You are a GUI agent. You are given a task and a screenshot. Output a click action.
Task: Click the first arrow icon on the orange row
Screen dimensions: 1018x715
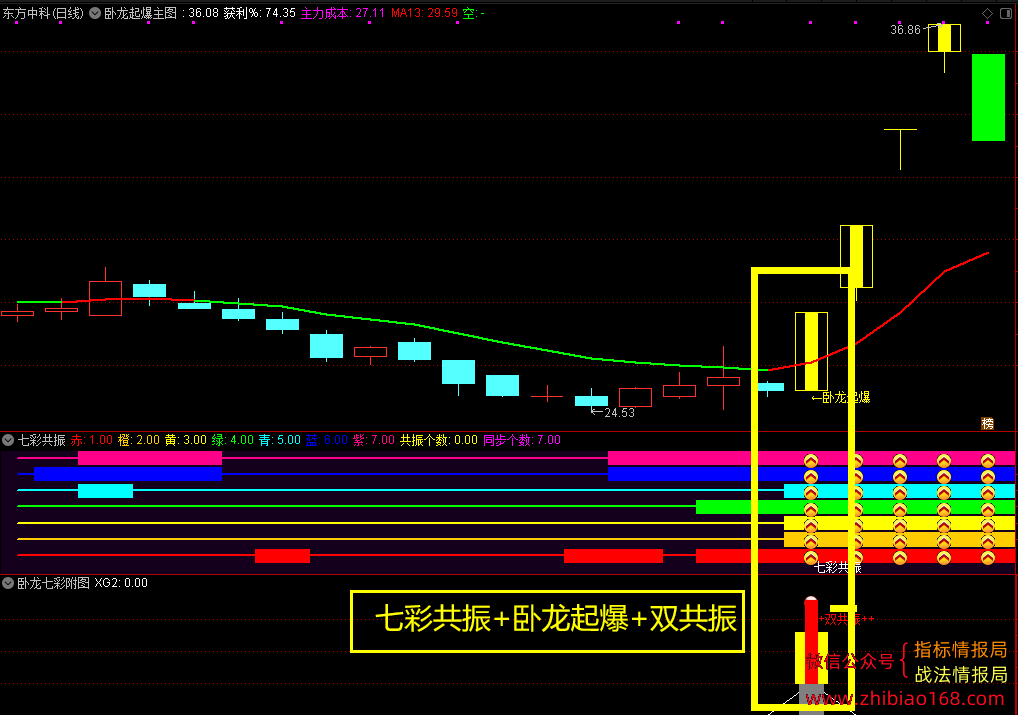811,541
